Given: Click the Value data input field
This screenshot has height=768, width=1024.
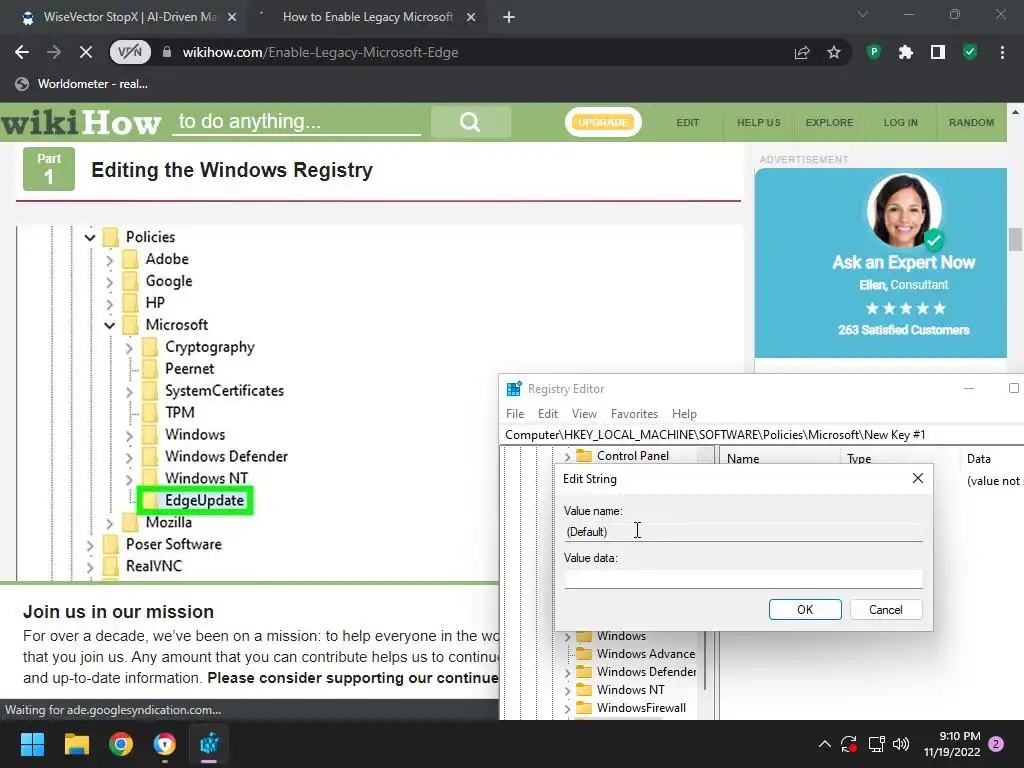Looking at the screenshot, I should point(743,579).
